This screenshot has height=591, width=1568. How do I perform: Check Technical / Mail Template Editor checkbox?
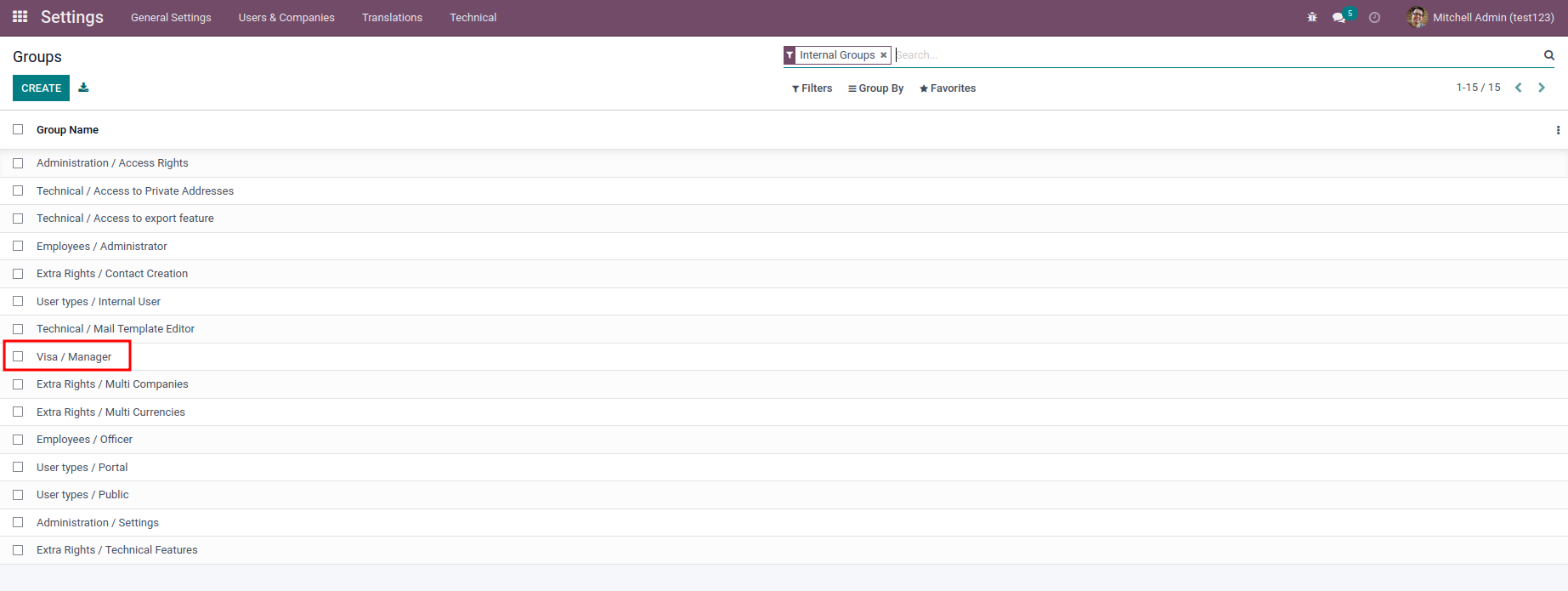tap(18, 329)
